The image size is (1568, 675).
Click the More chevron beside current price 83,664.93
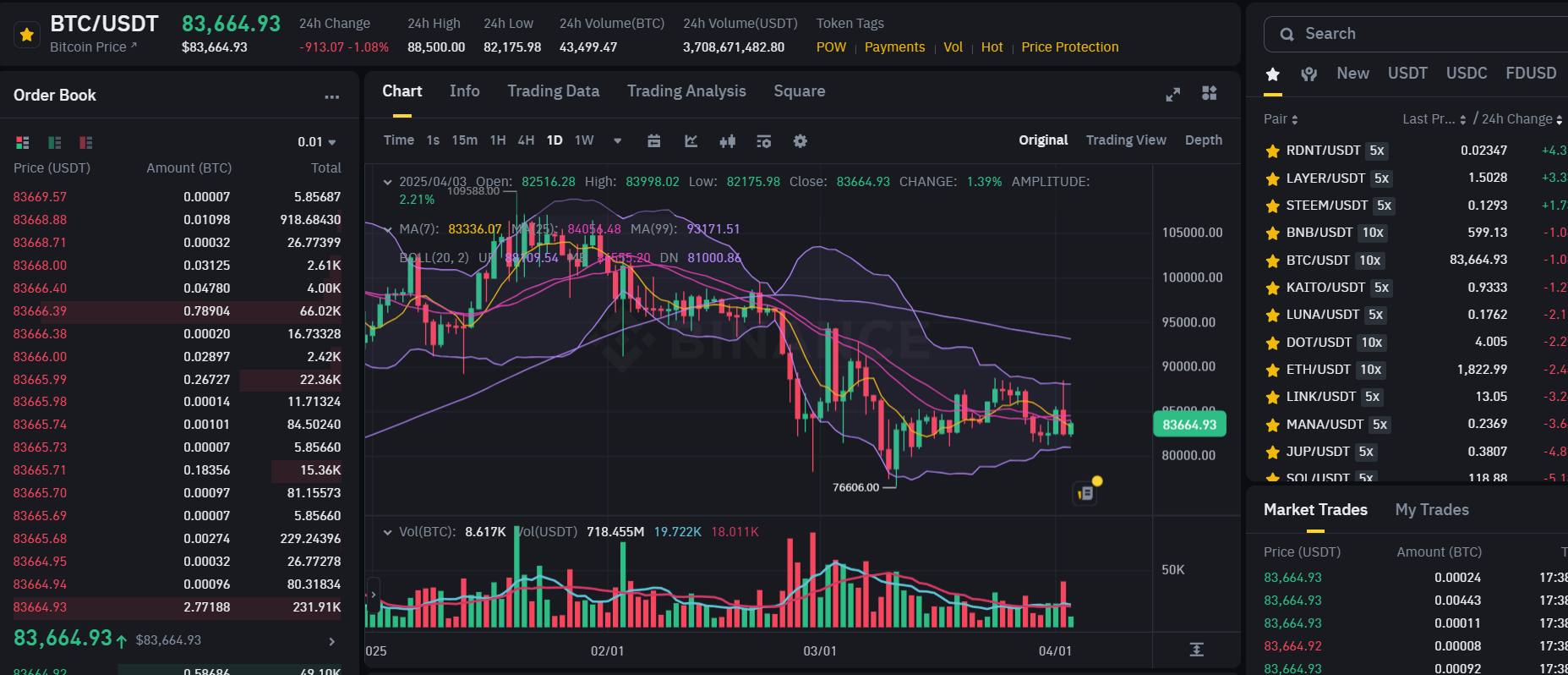pos(331,642)
